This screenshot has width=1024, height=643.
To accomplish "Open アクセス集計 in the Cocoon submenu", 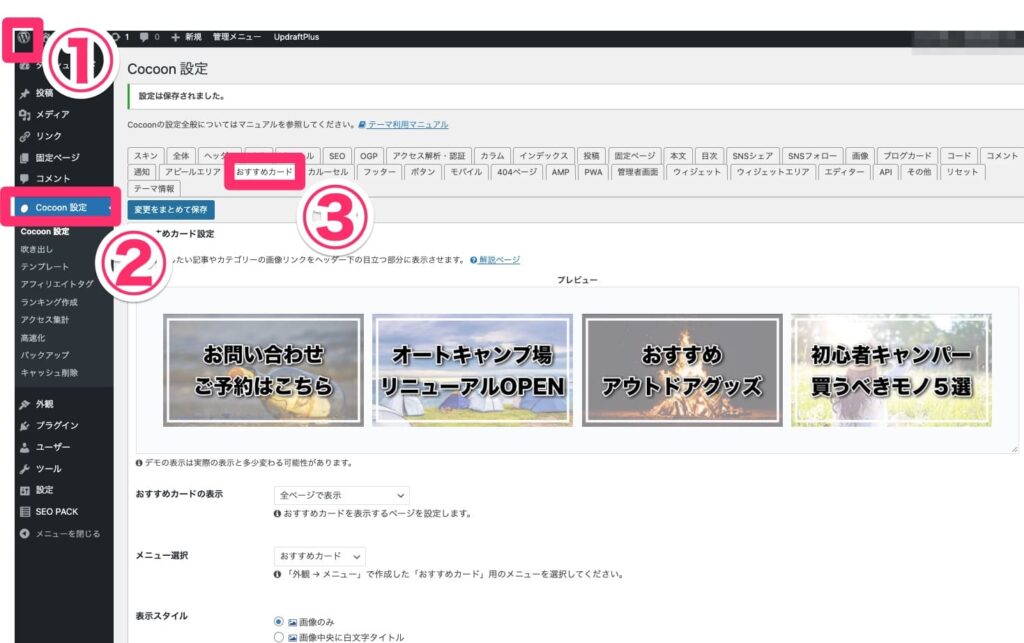I will [44, 320].
